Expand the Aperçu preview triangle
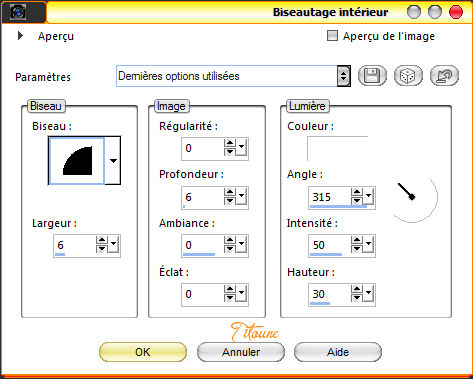Viewport: 473px width, 379px height. coord(20,36)
